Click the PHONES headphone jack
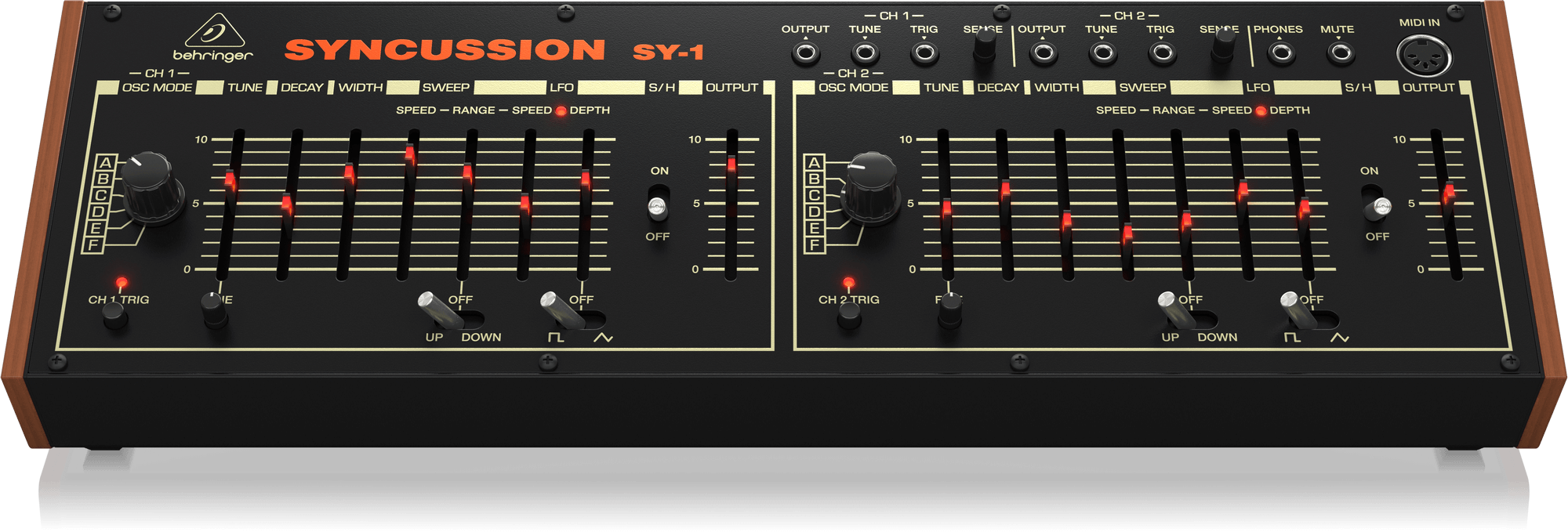Screen dimensions: 1568x532 (1280, 53)
